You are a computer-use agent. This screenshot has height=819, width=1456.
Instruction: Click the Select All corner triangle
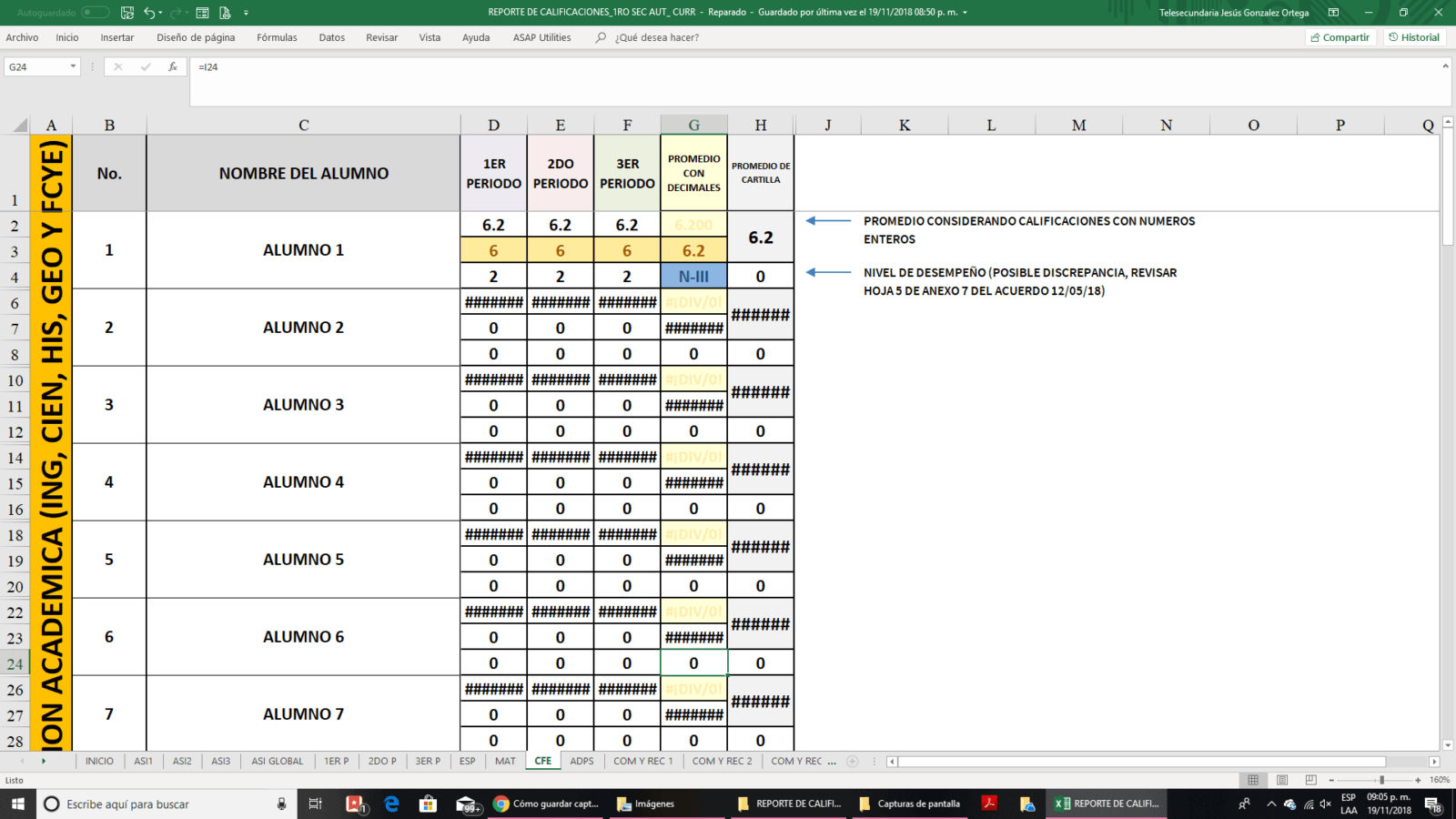pos(20,126)
